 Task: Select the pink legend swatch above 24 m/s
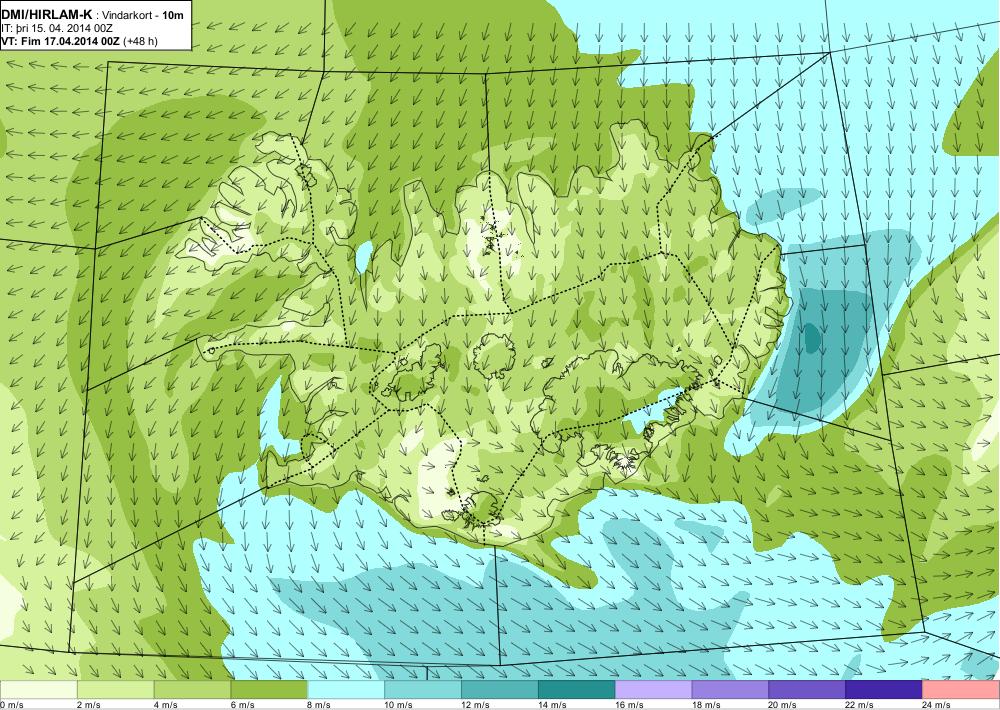[961, 690]
